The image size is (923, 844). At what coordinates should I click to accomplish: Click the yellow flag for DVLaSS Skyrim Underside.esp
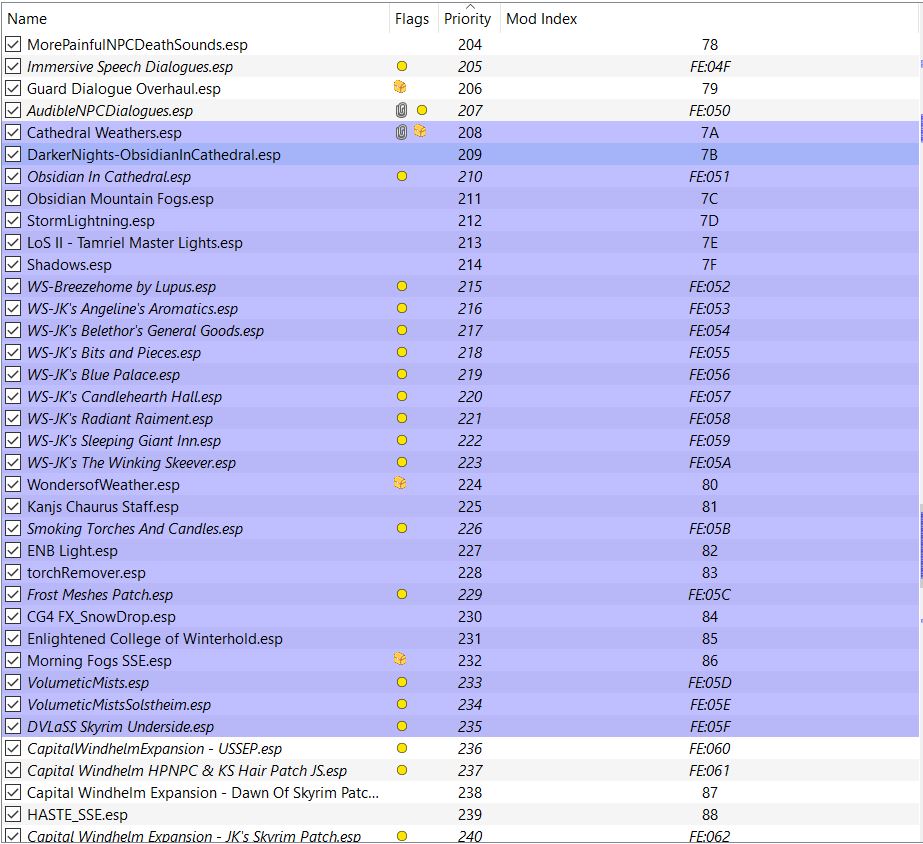[402, 726]
